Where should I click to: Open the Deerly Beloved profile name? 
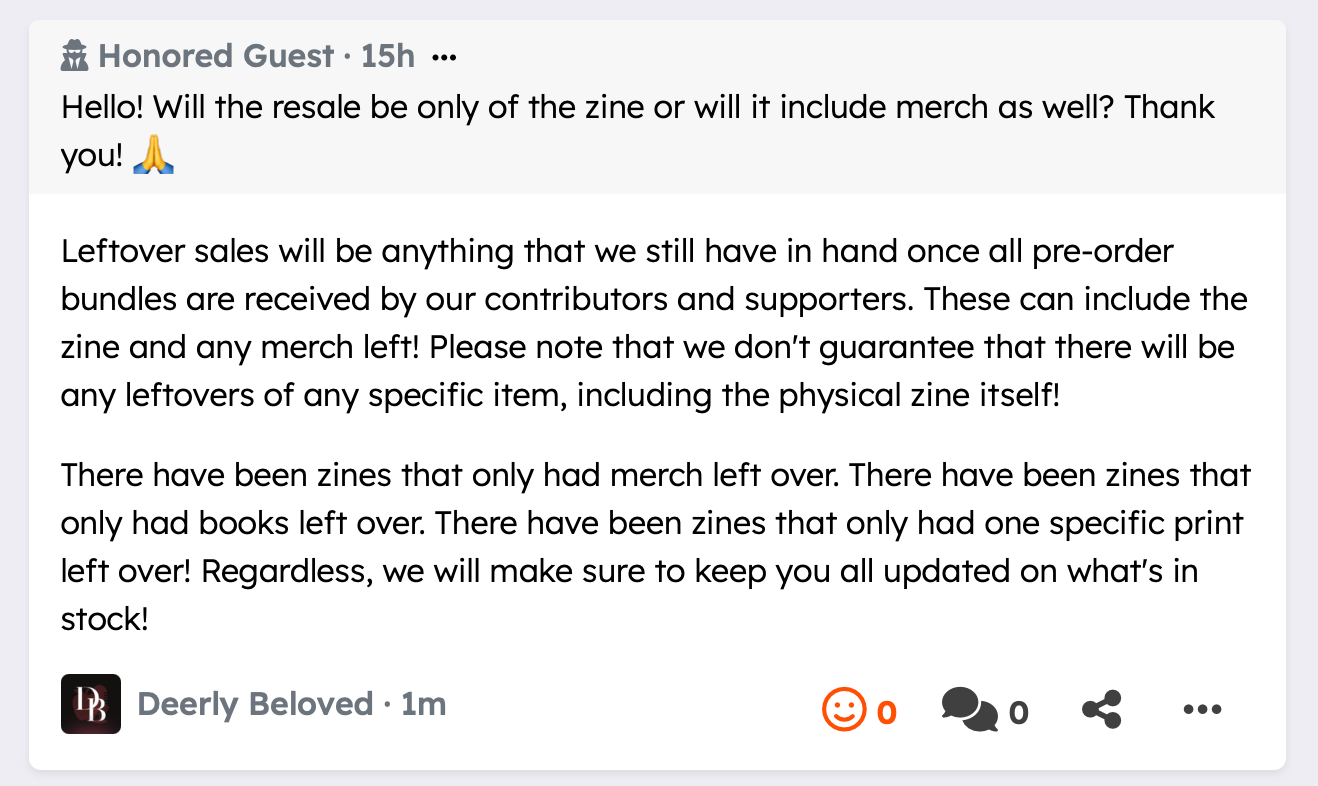(254, 704)
